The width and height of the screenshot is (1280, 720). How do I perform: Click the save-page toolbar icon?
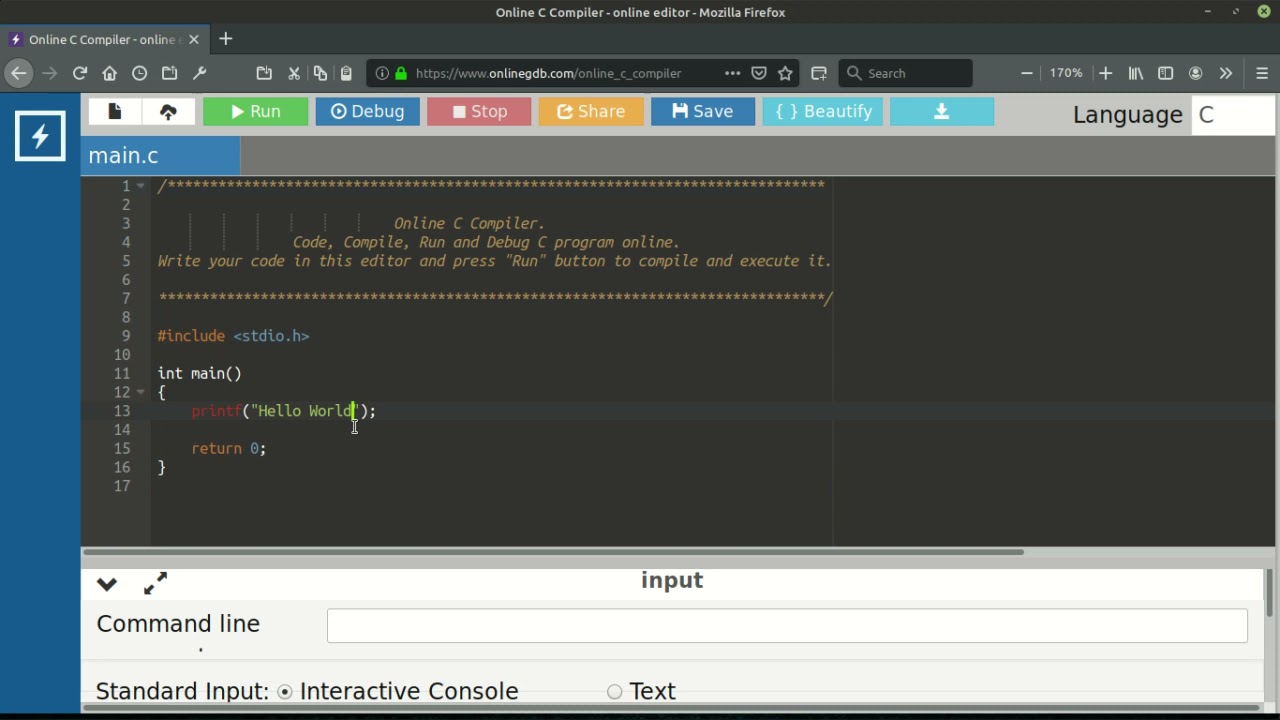pyautogui.click(x=264, y=73)
